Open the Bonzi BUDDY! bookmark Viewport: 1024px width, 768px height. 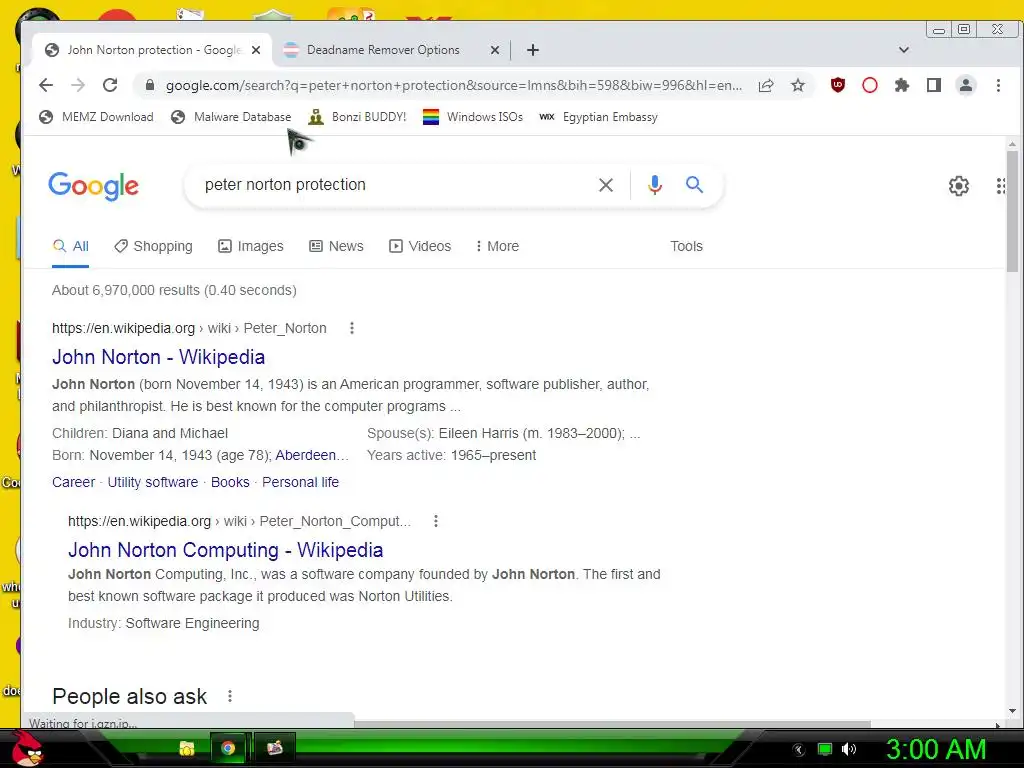357,117
